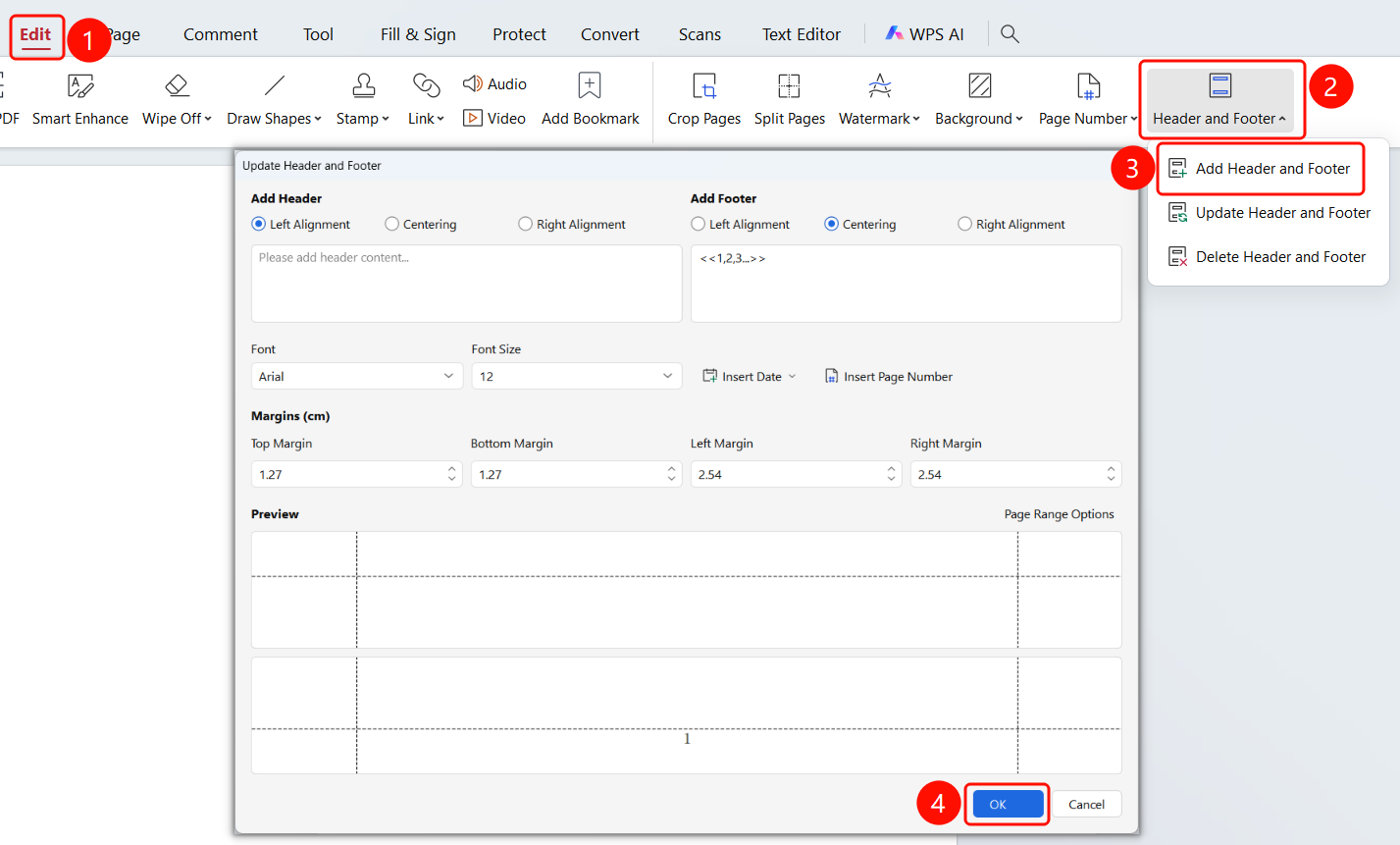The image size is (1400, 845).
Task: Click the header content text box
Action: 467,284
